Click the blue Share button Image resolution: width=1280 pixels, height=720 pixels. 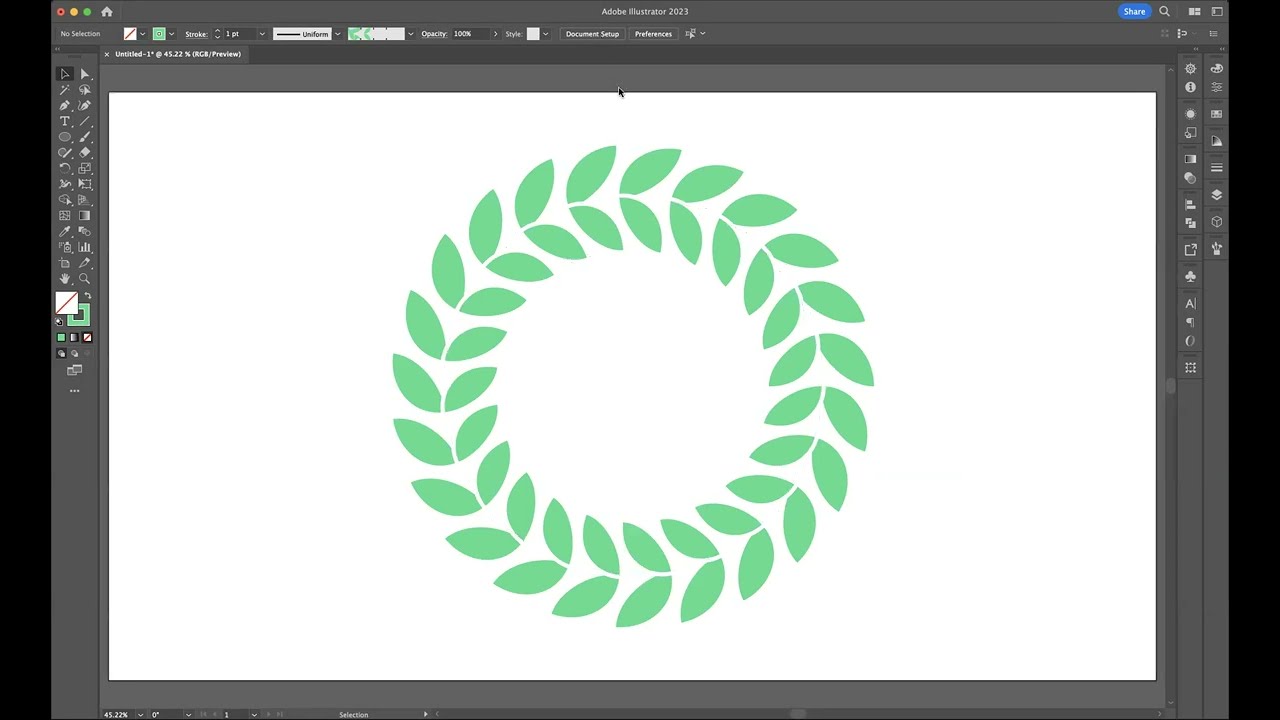[1134, 12]
